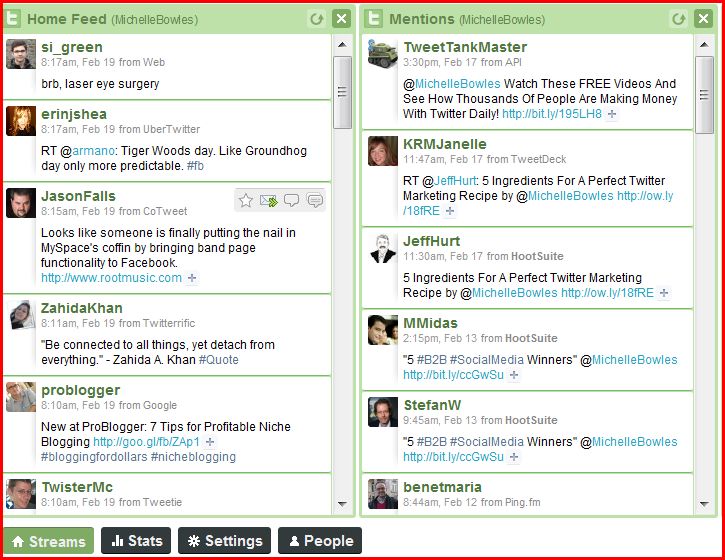Open si_green's avatar thumbnail

click(21, 54)
